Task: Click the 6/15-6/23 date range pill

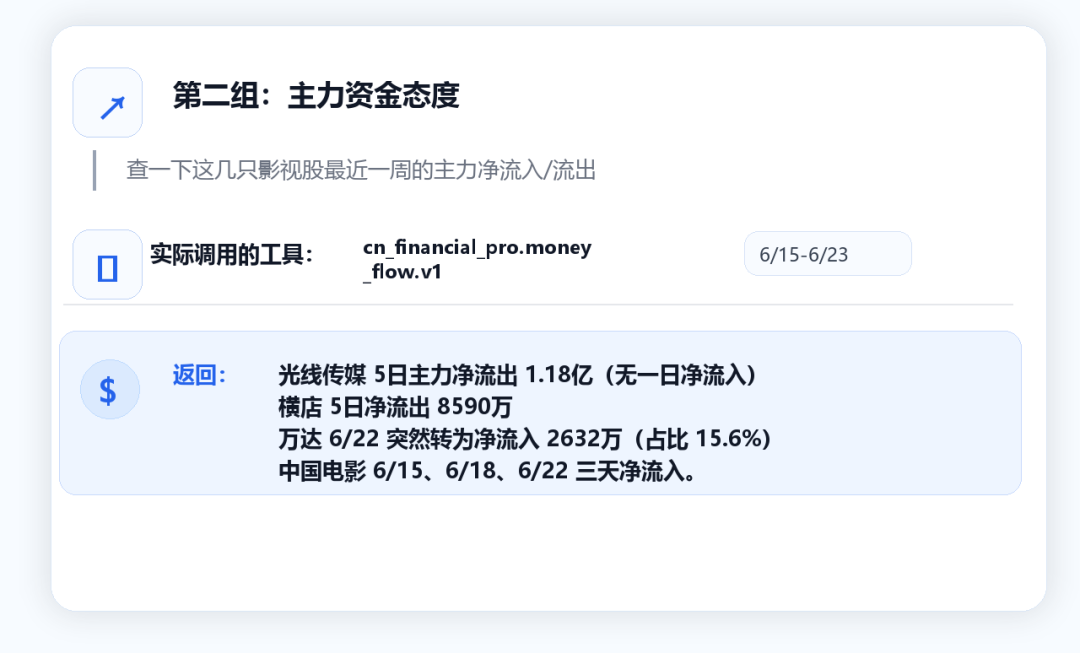Action: (827, 254)
